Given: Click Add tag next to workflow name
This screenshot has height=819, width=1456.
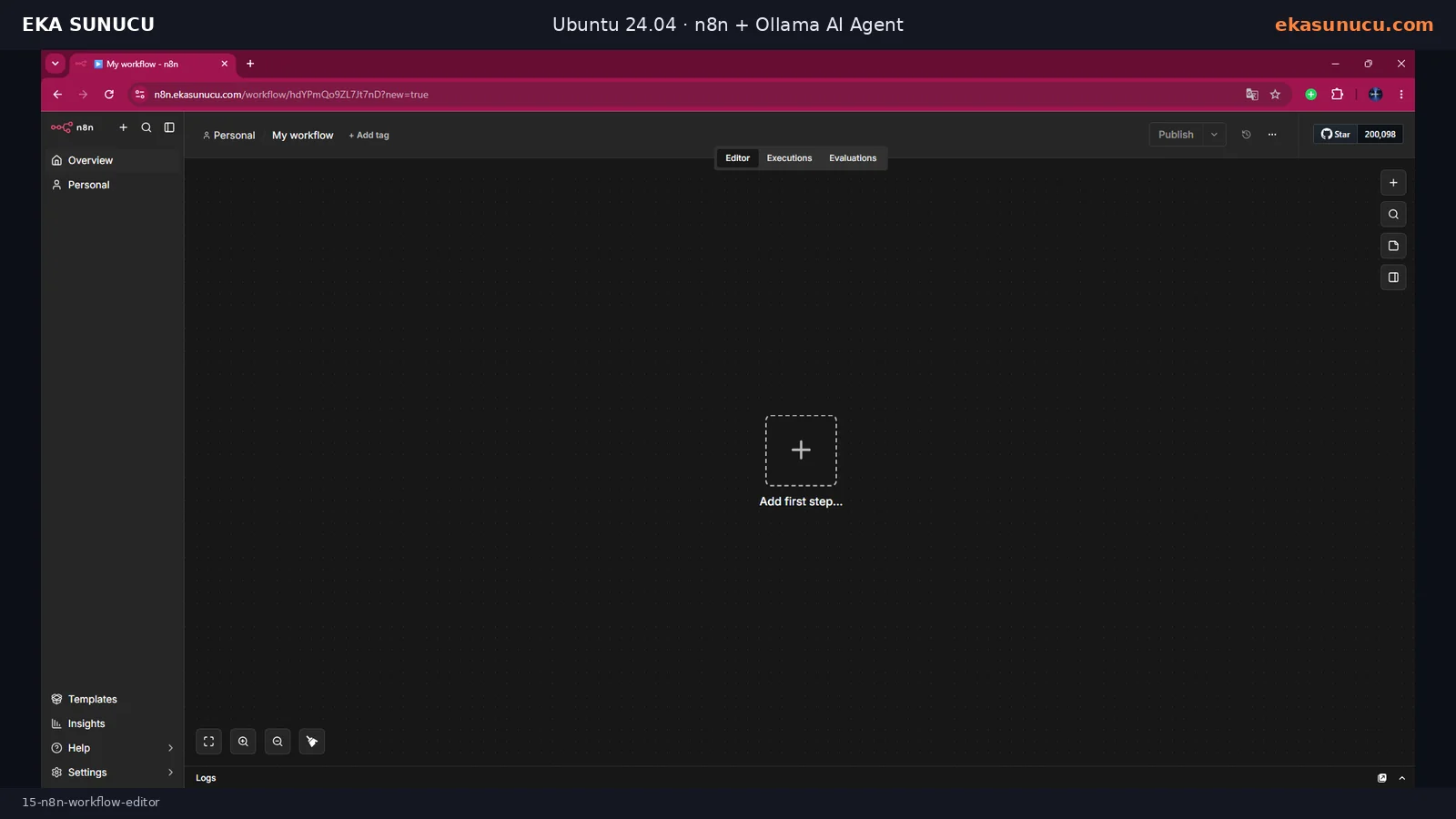Looking at the screenshot, I should (369, 136).
